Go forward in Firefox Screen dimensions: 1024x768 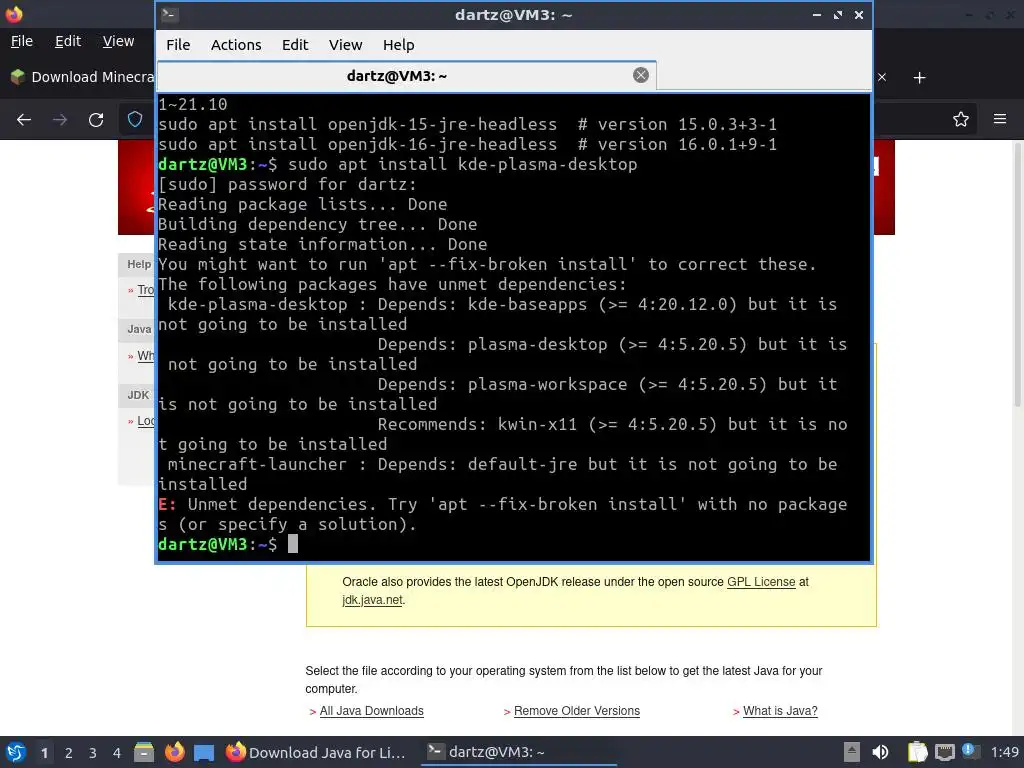tap(60, 120)
